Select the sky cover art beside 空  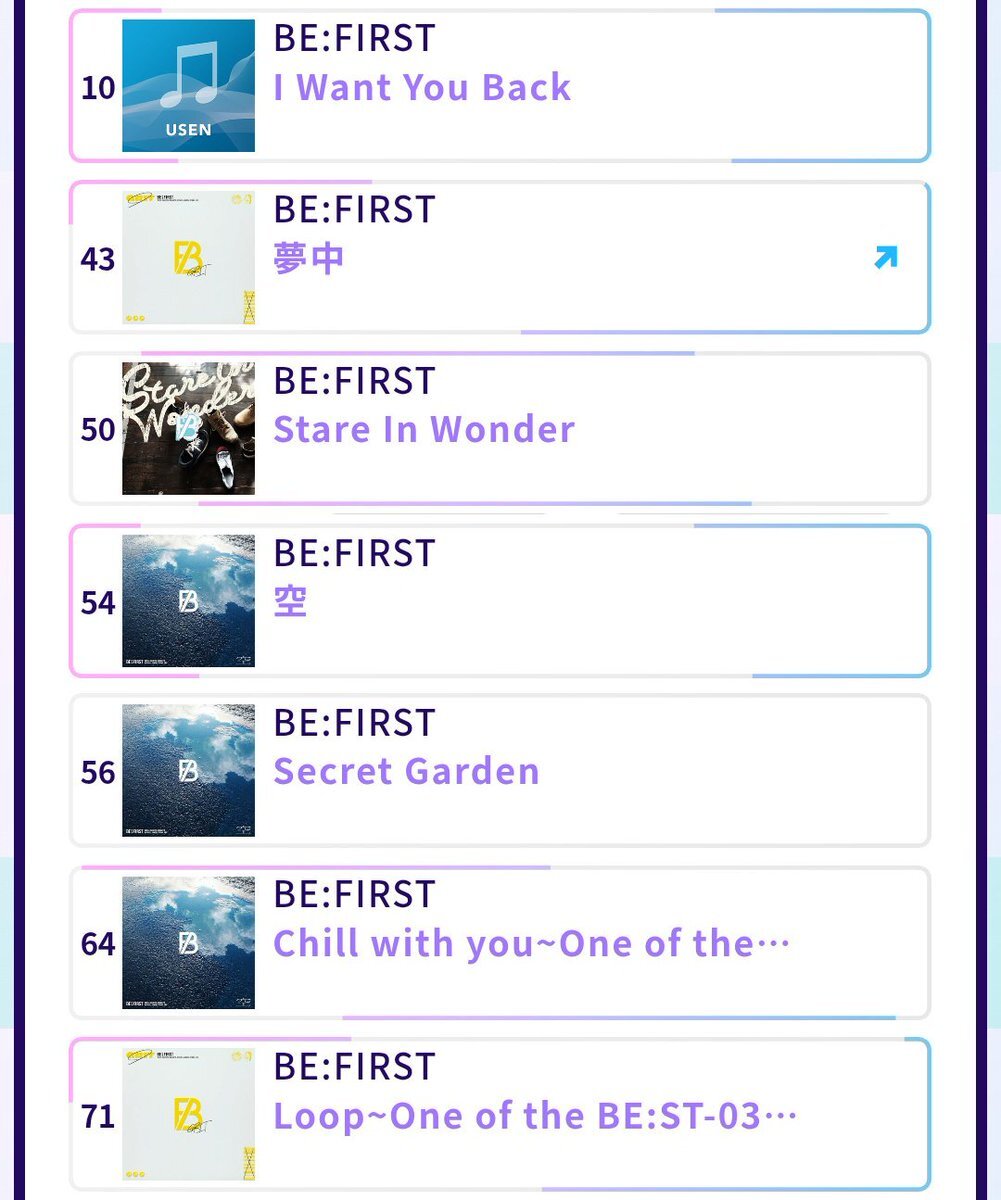click(188, 601)
